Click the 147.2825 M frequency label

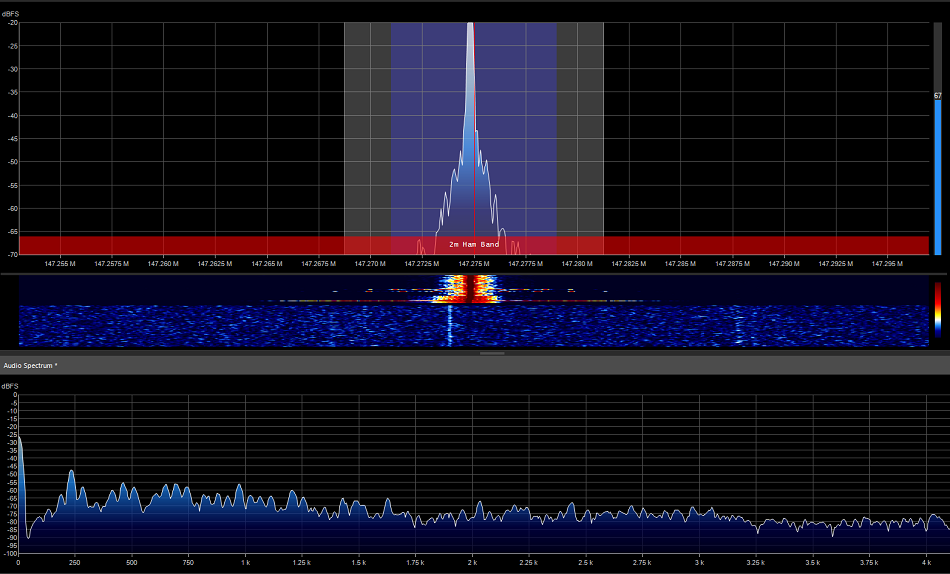point(629,264)
